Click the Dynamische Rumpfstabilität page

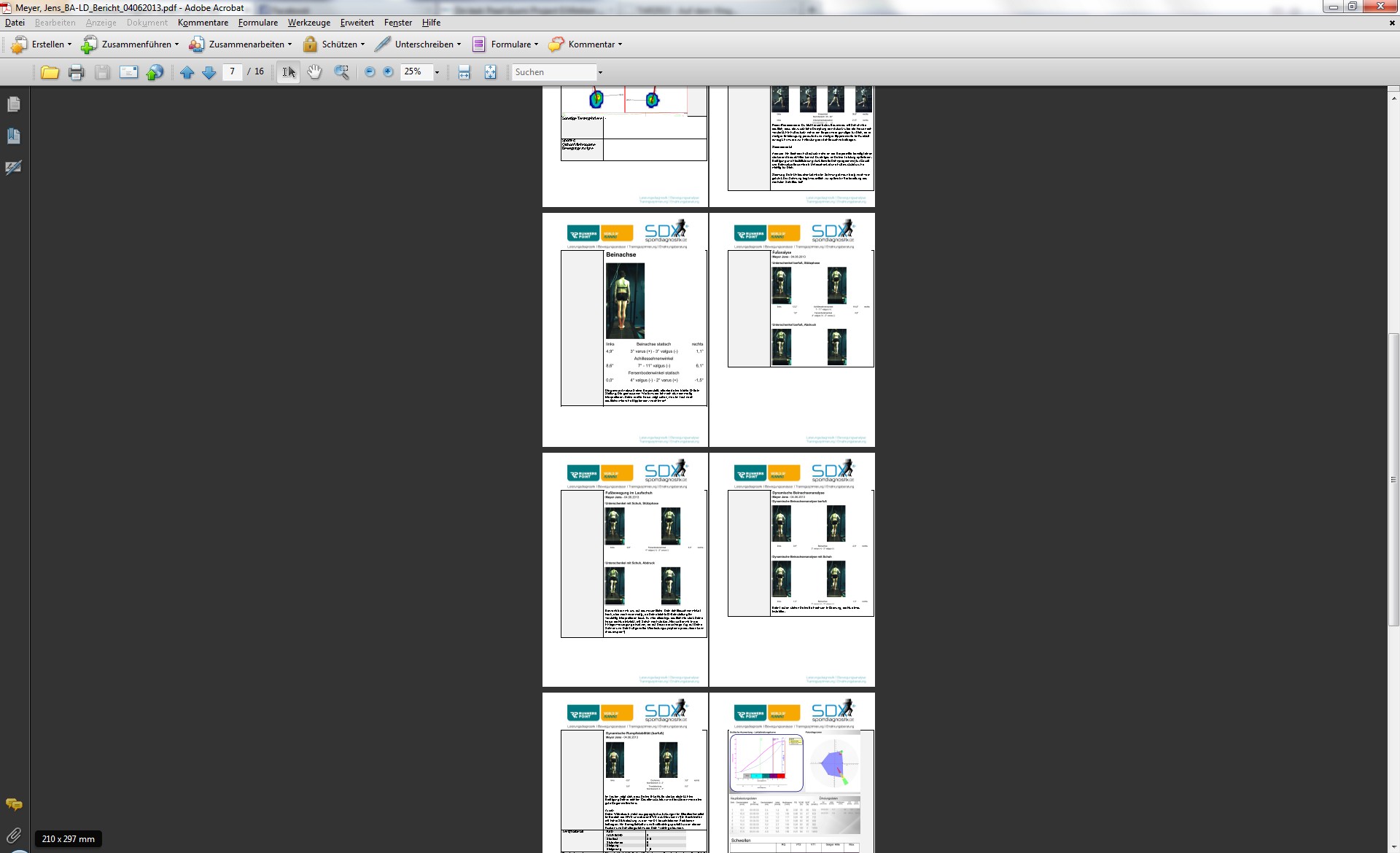[625, 773]
